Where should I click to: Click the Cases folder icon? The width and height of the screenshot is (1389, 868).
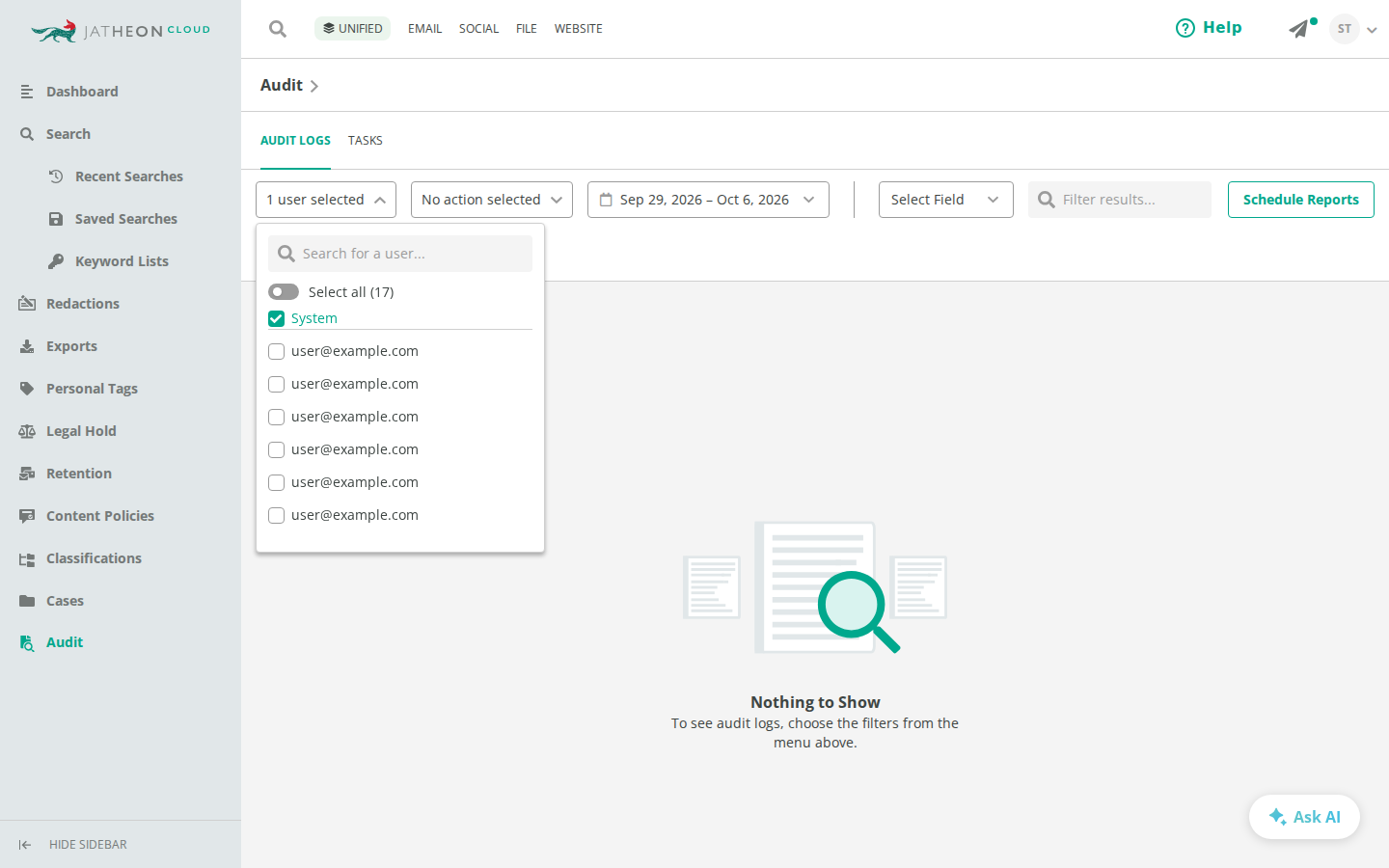pyautogui.click(x=27, y=601)
